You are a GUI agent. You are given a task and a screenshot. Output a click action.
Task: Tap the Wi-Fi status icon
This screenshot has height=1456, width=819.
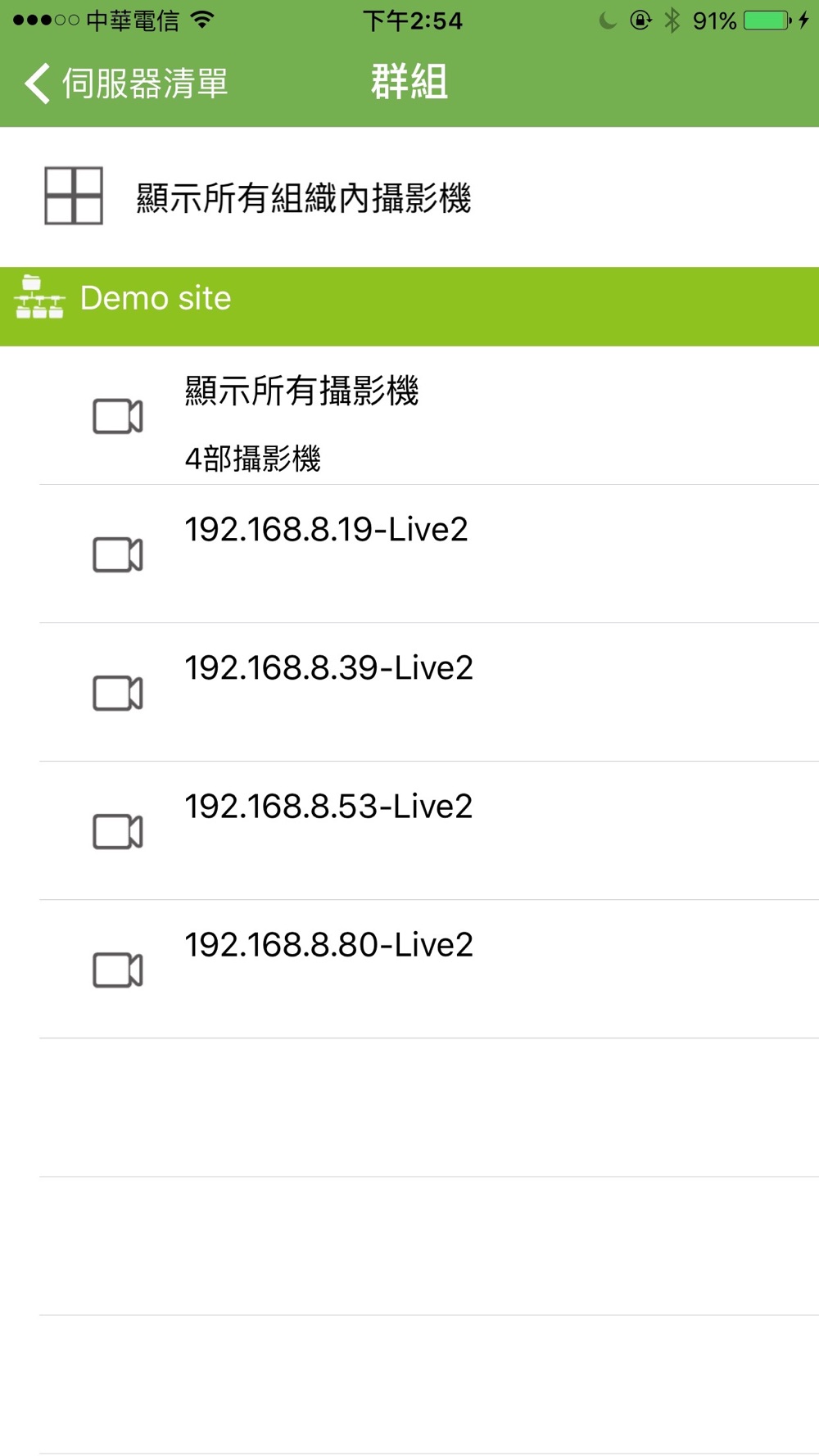tap(201, 20)
